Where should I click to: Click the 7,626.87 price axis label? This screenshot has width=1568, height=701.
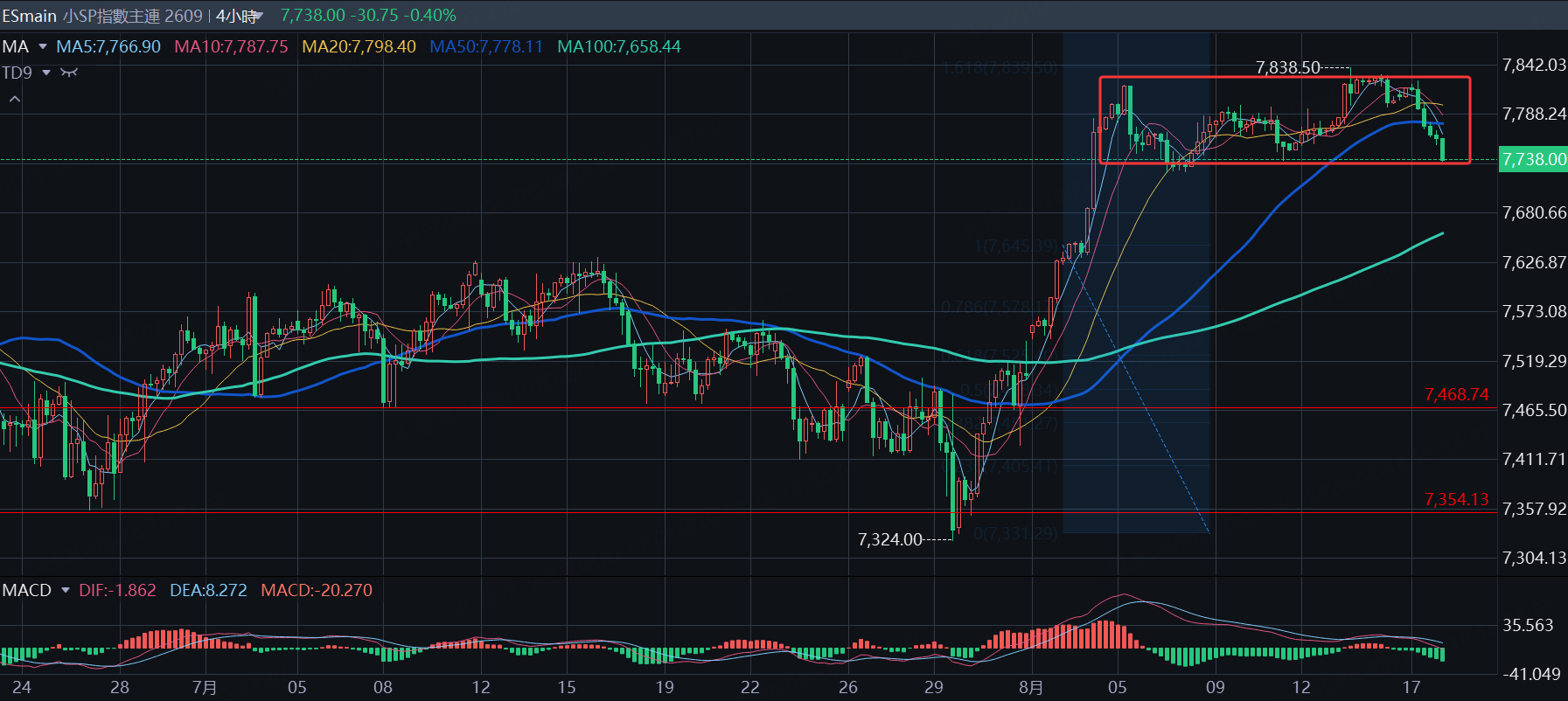(1534, 263)
